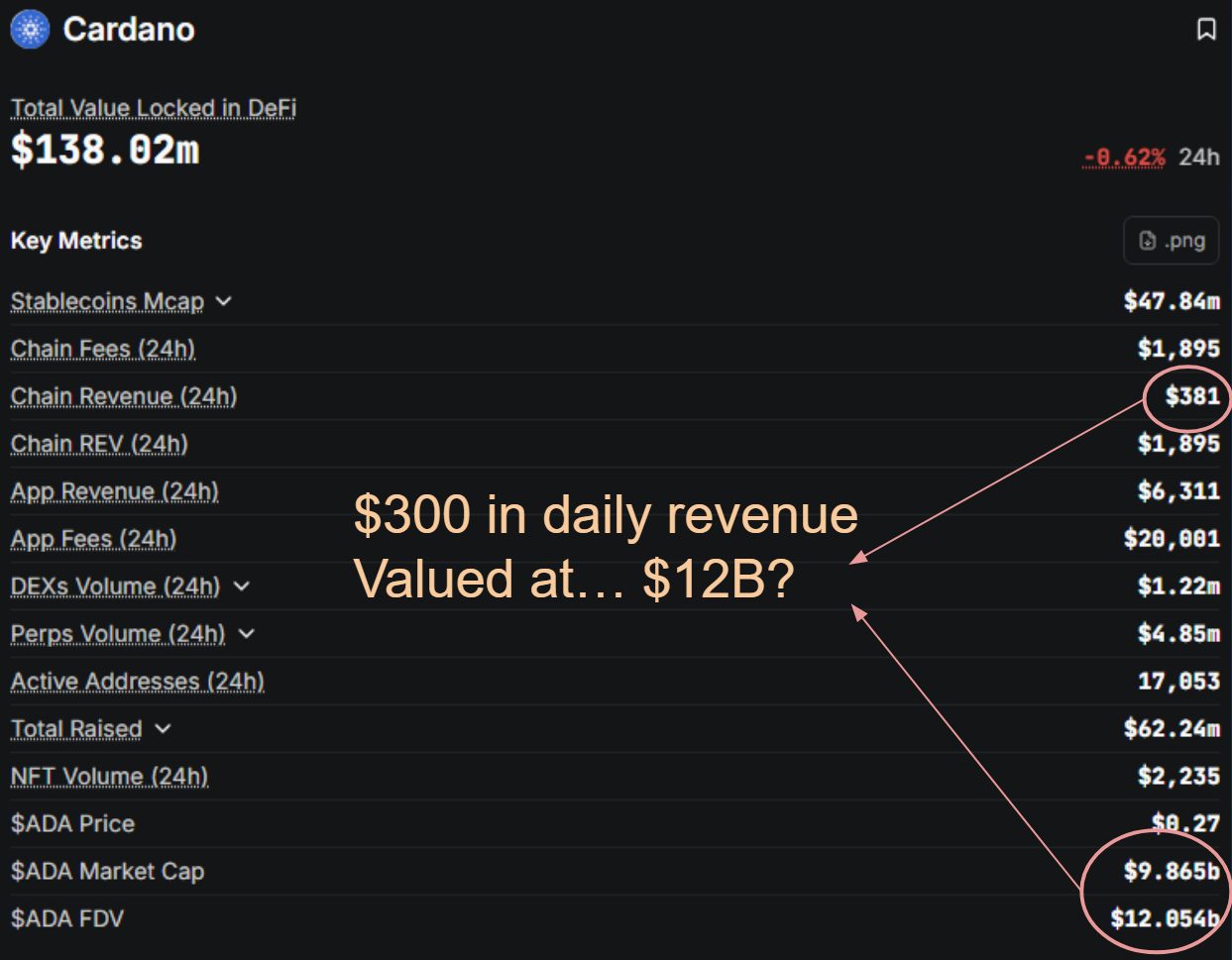
Task: Click the $138.02m TVL figure
Action: 105,151
